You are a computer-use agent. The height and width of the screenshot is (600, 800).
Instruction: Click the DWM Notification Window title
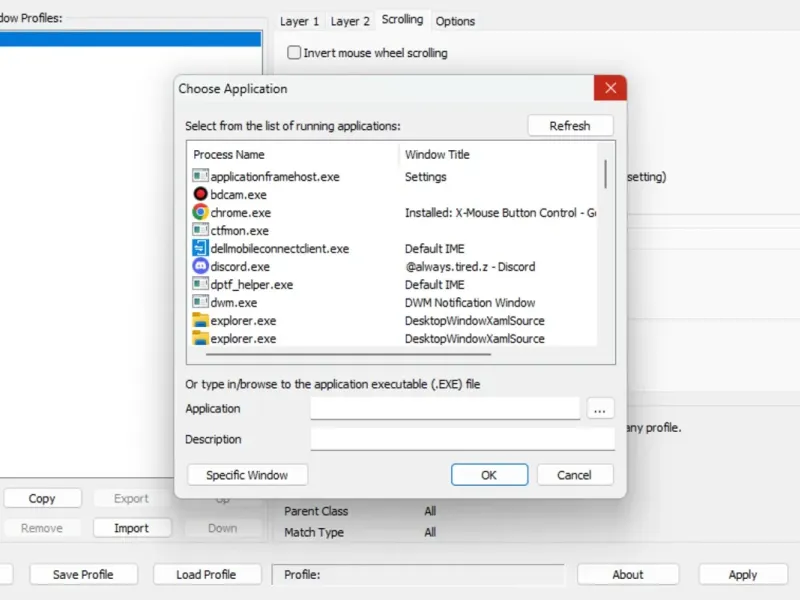coord(470,303)
